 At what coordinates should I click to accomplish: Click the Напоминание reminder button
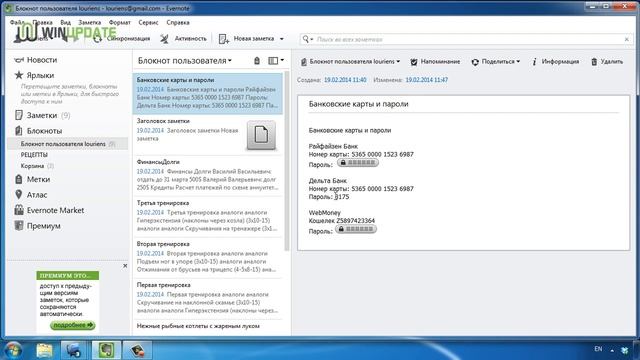(435, 62)
